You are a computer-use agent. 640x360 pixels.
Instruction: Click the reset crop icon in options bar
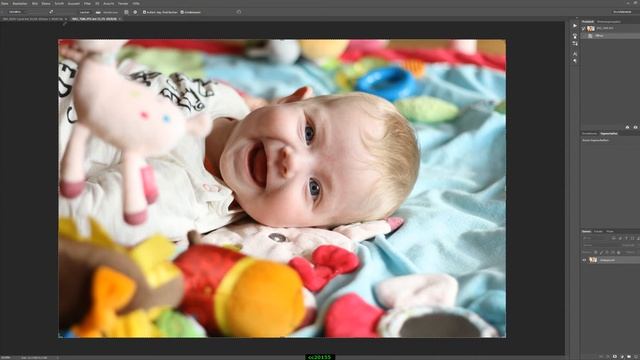click(x=239, y=12)
